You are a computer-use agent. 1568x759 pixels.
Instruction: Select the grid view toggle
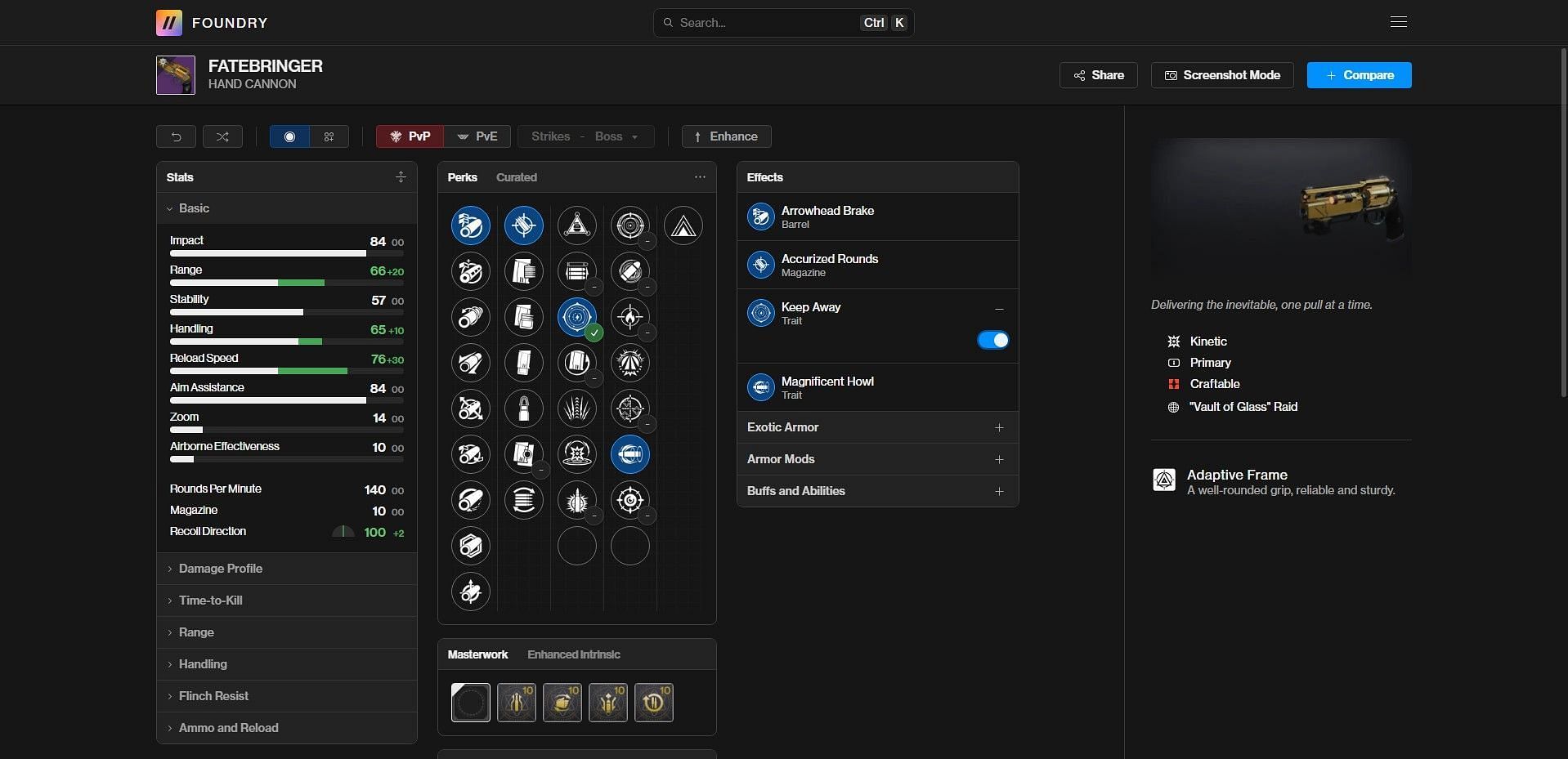(329, 136)
